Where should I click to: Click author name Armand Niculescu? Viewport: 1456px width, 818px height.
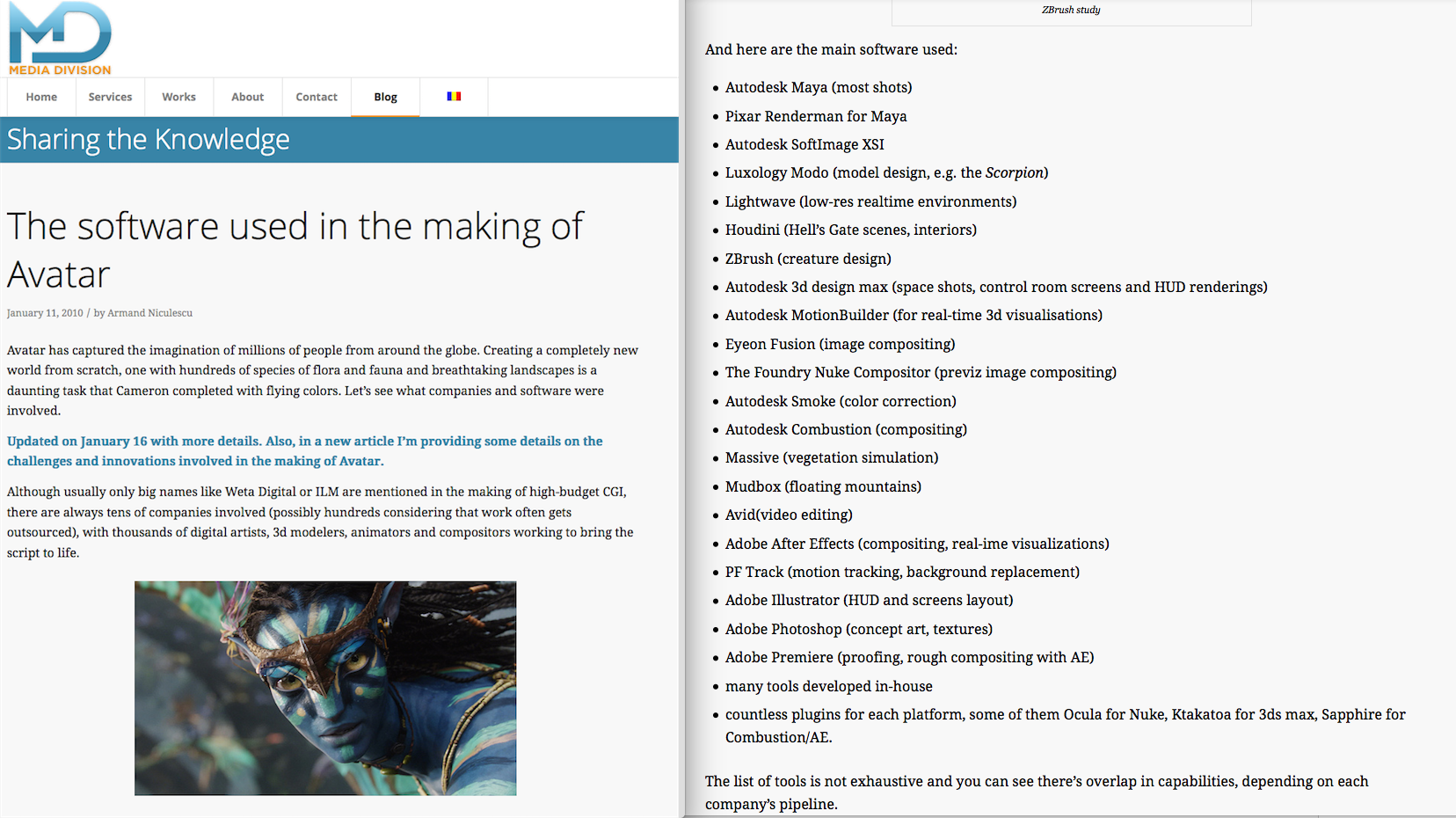(x=149, y=313)
